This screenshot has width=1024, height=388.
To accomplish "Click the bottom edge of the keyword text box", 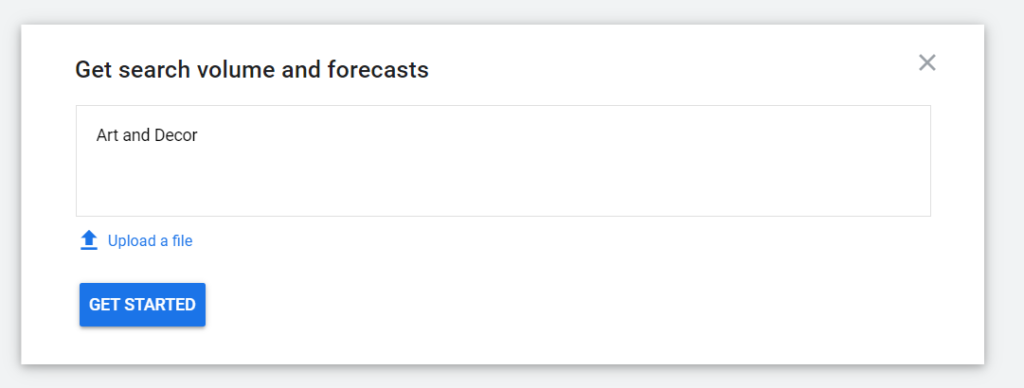I will pos(503,216).
